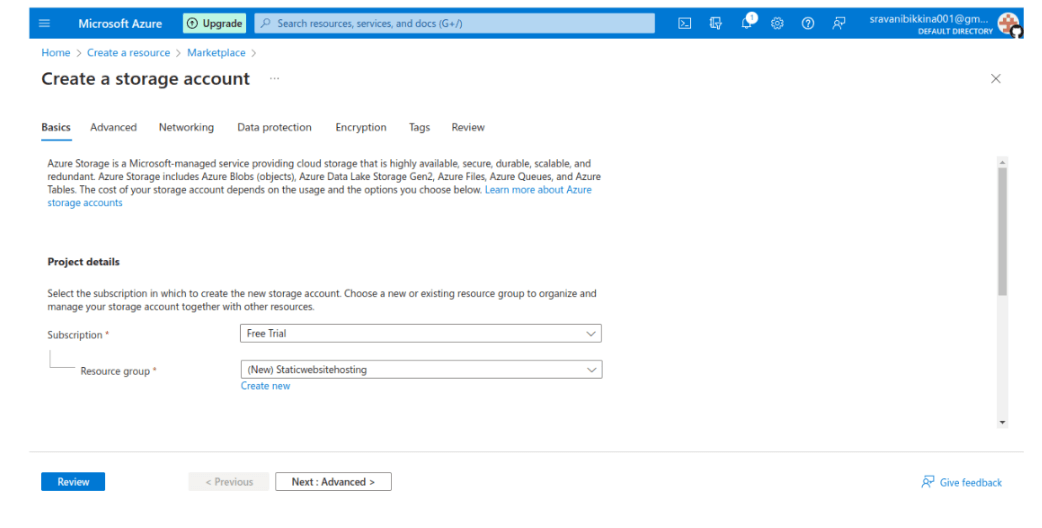This screenshot has height=528, width=1042.
Task: Click the blue Review button
Action: point(73,482)
